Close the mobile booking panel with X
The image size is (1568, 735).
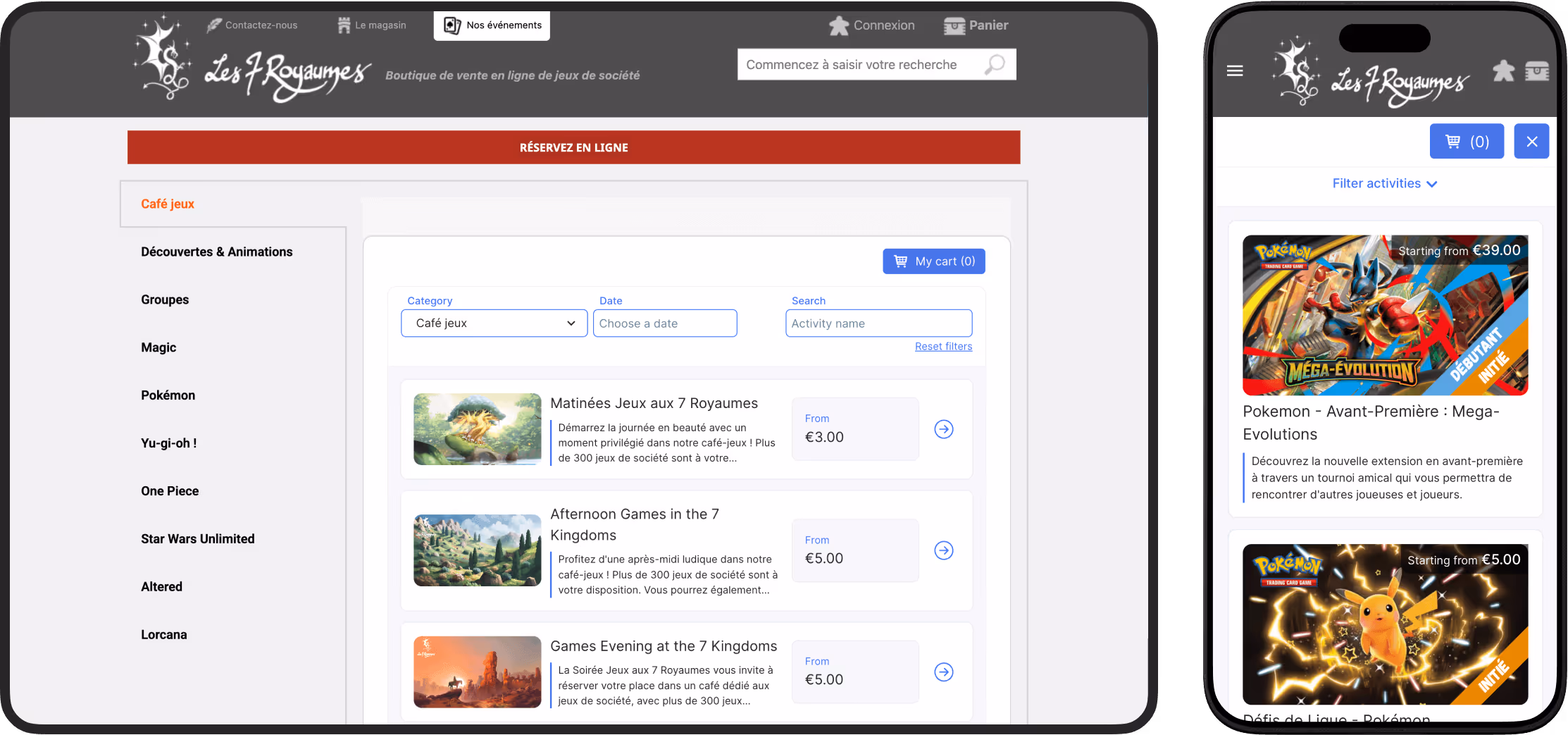(x=1531, y=142)
